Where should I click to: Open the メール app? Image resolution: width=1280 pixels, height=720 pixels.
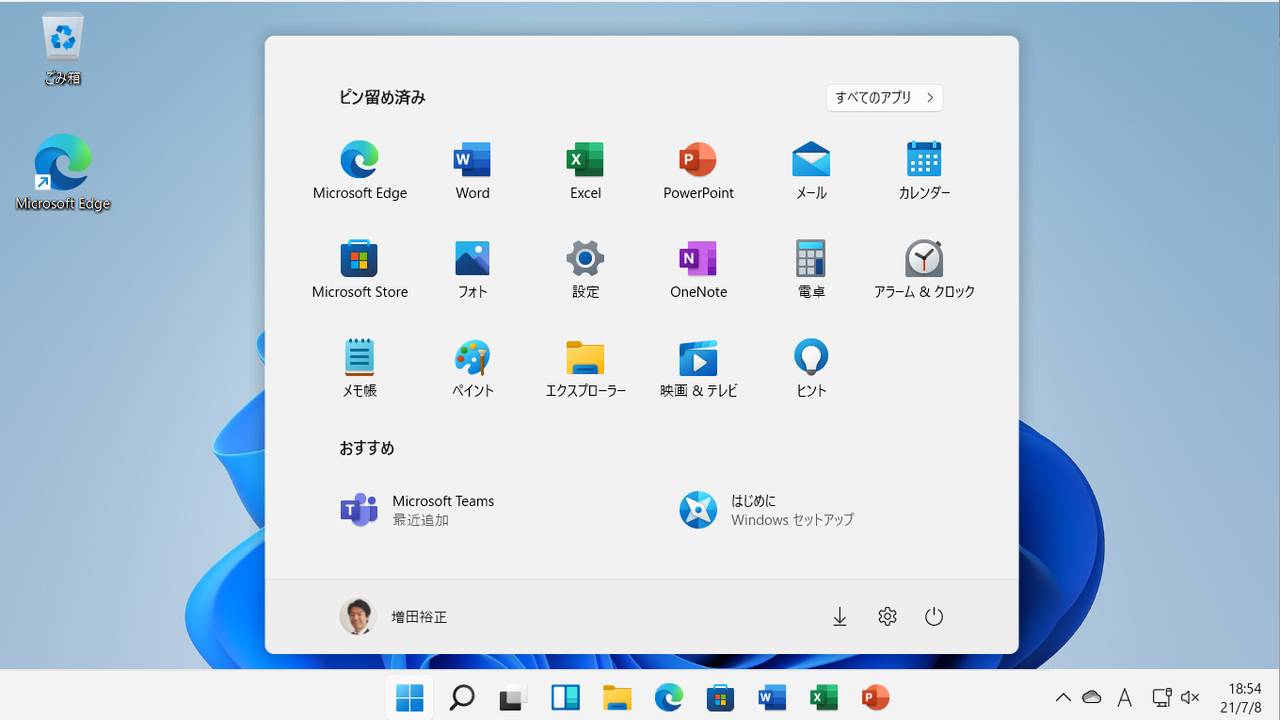811,170
